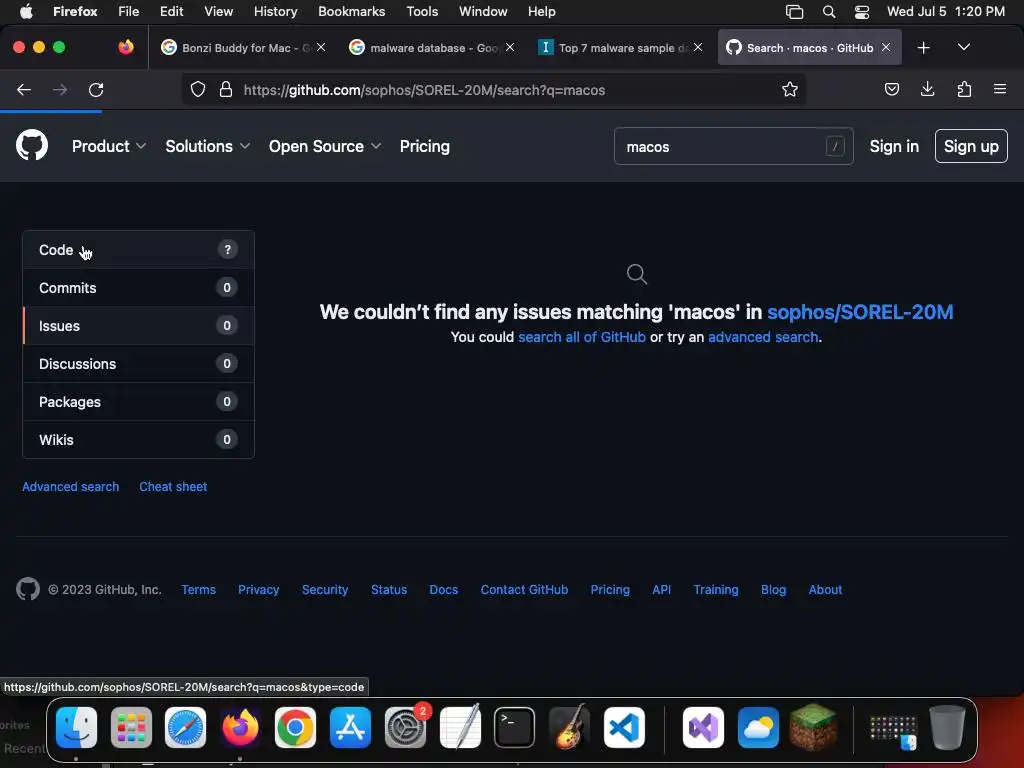
Task: Open Minecraft from the Dock
Action: [x=813, y=728]
